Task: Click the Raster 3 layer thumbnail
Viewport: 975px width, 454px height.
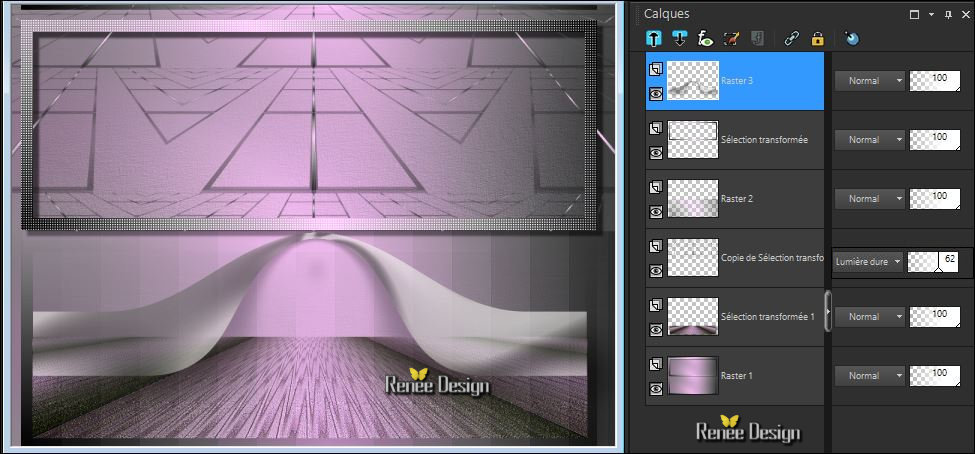Action: 693,81
